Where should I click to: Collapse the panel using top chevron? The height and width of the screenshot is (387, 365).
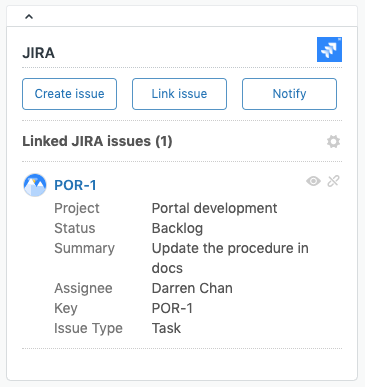[29, 16]
